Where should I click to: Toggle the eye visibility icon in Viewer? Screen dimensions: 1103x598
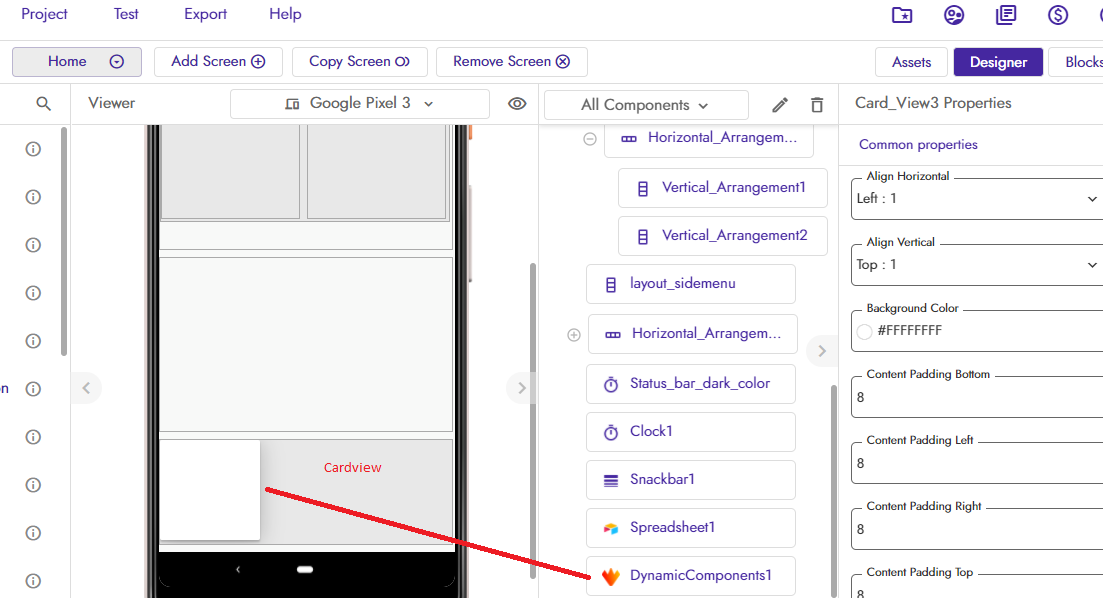(517, 104)
